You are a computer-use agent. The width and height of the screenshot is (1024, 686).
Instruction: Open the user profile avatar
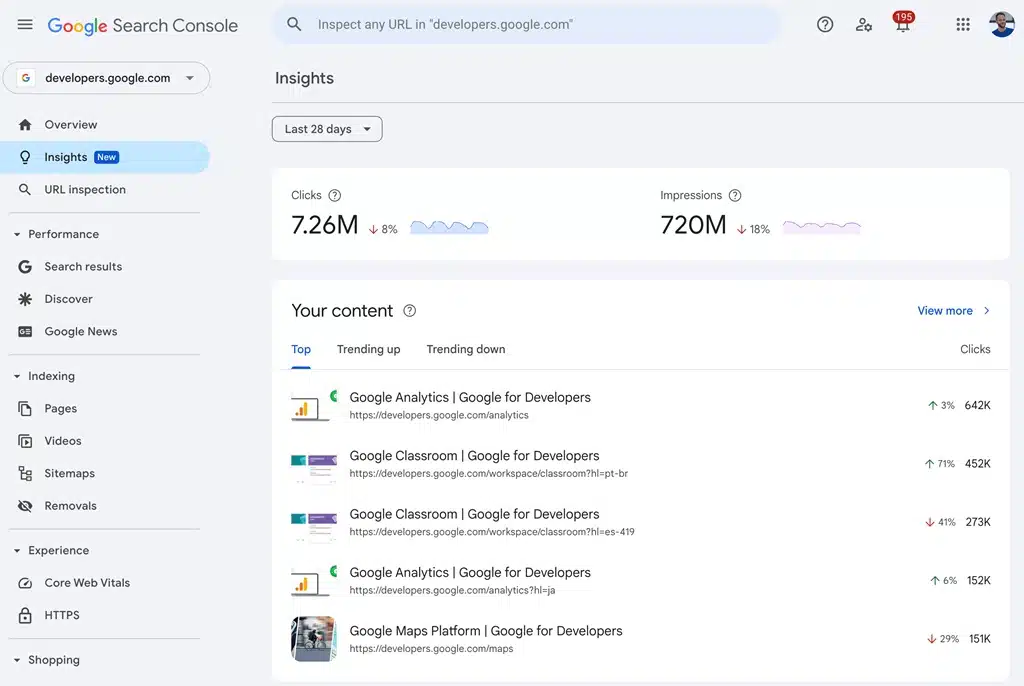1001,25
